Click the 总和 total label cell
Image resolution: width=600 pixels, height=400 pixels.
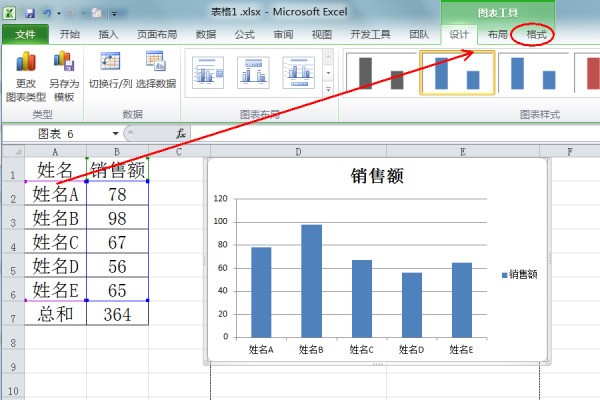(55, 314)
